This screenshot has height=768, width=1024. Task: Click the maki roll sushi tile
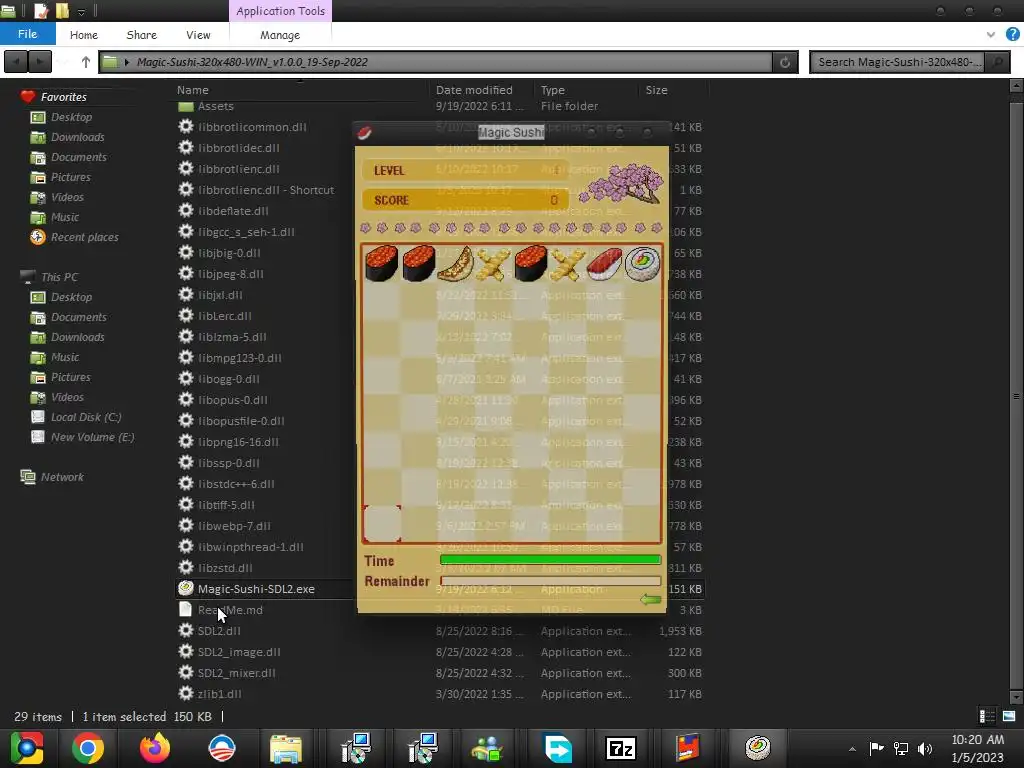(642, 264)
